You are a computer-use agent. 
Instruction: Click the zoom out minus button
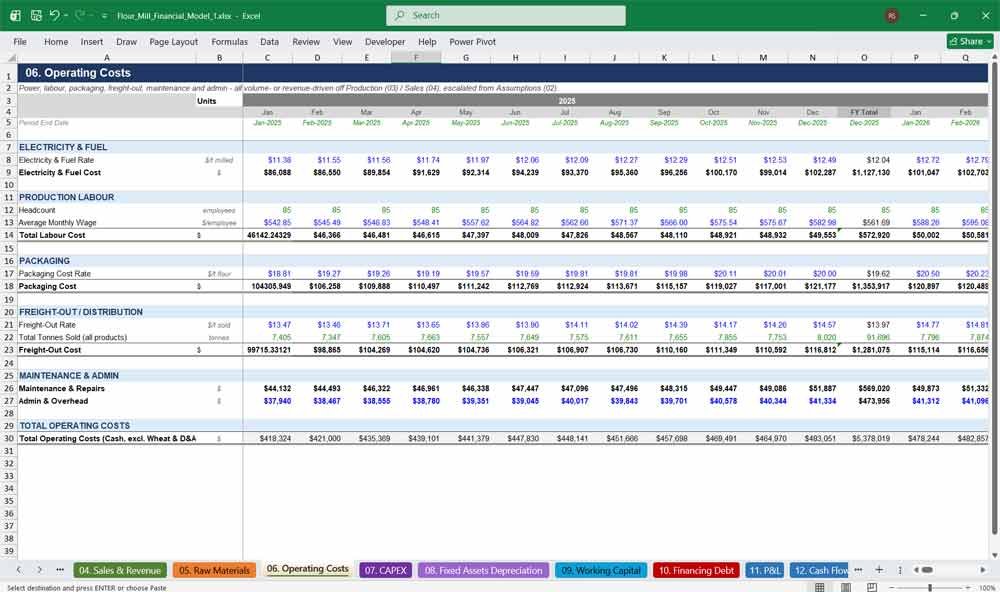click(891, 588)
